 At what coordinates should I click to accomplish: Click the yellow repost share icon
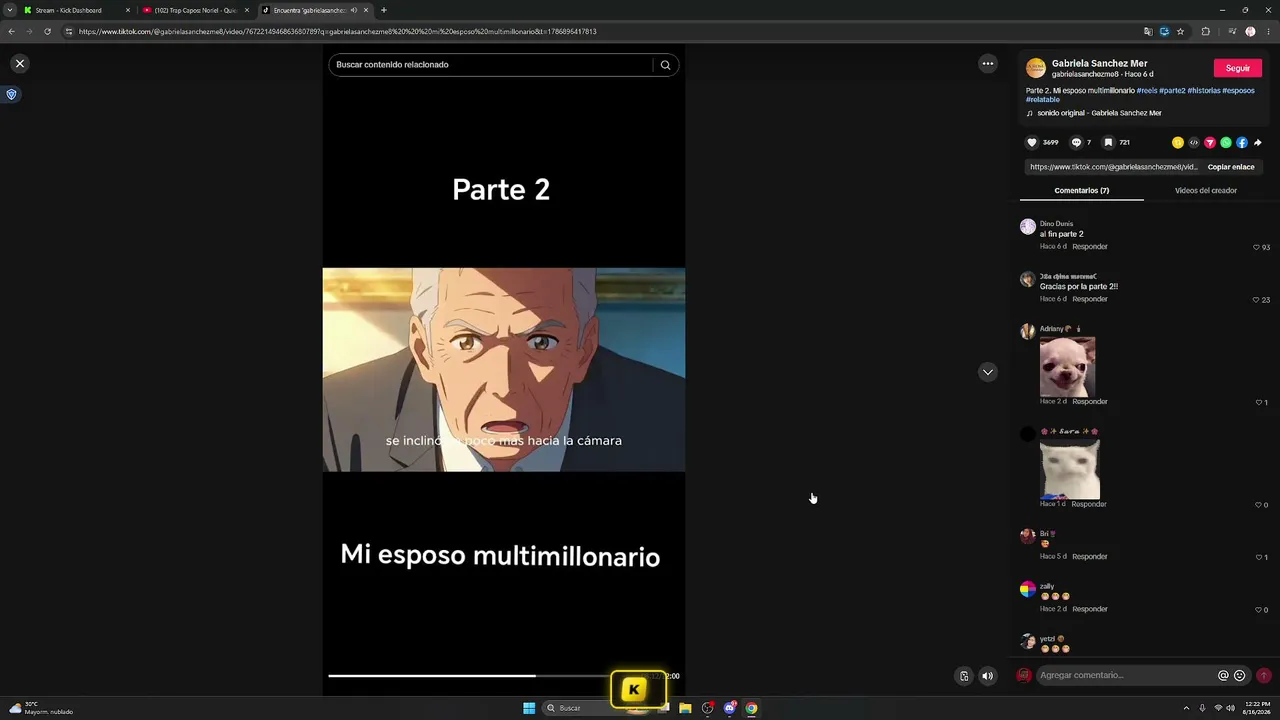(1178, 143)
